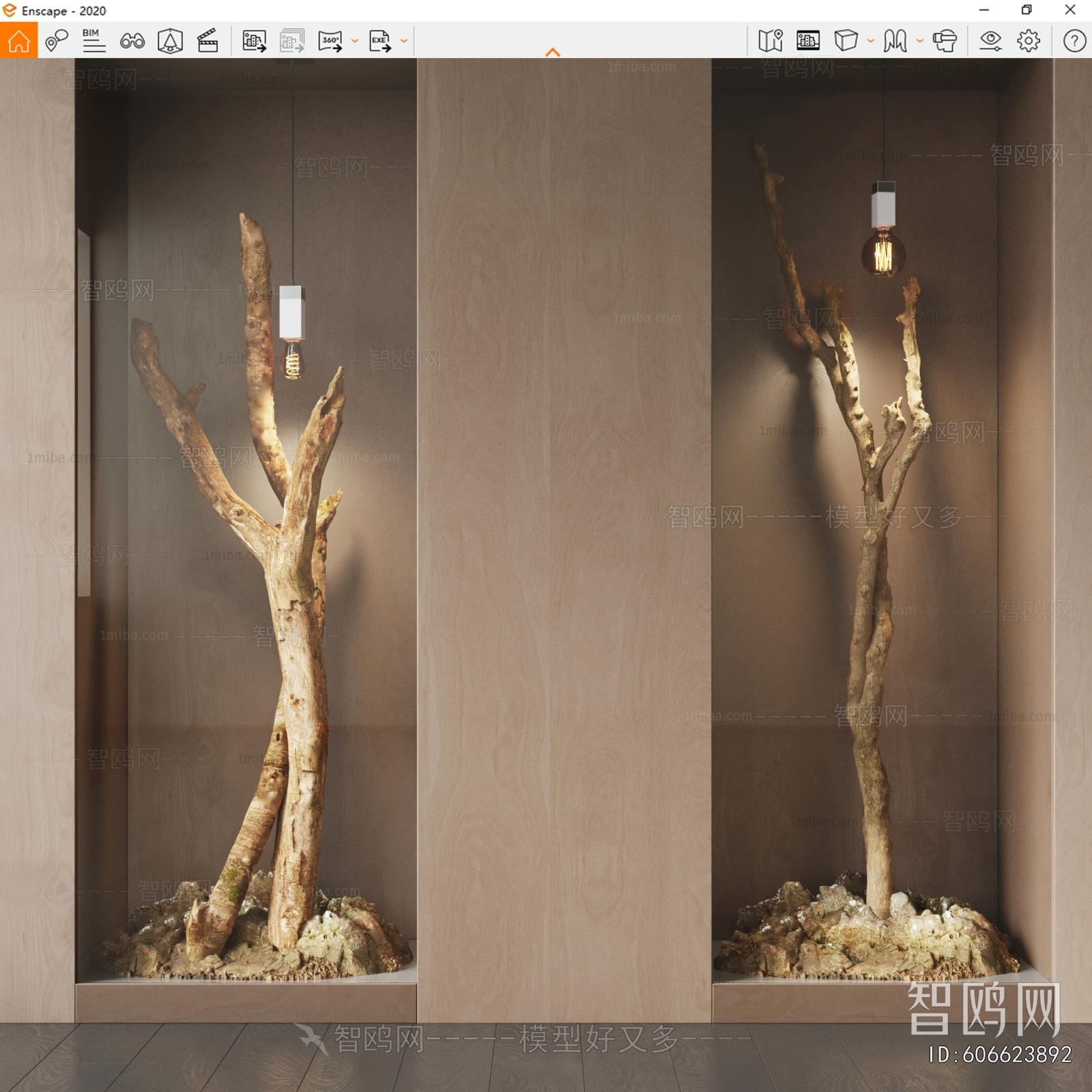Expand the EXE export dropdown arrow
This screenshot has width=1092, height=1092.
[404, 41]
